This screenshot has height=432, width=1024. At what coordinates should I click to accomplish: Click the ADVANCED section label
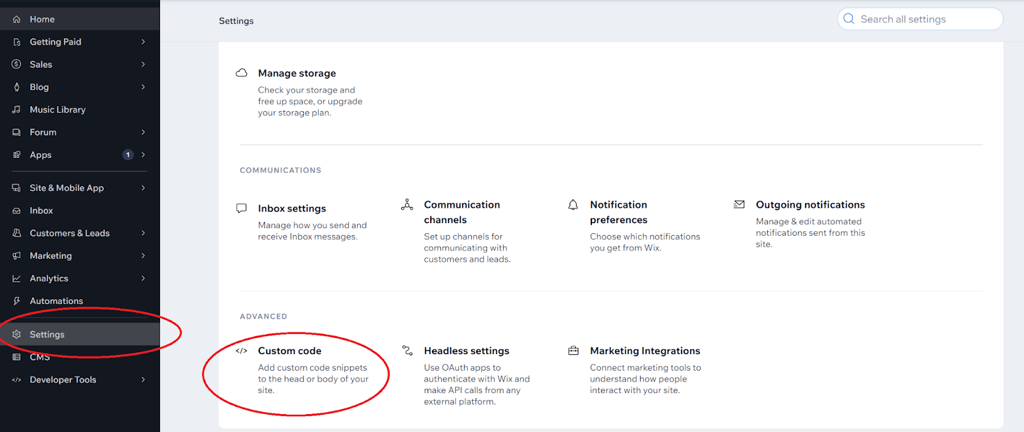(263, 316)
